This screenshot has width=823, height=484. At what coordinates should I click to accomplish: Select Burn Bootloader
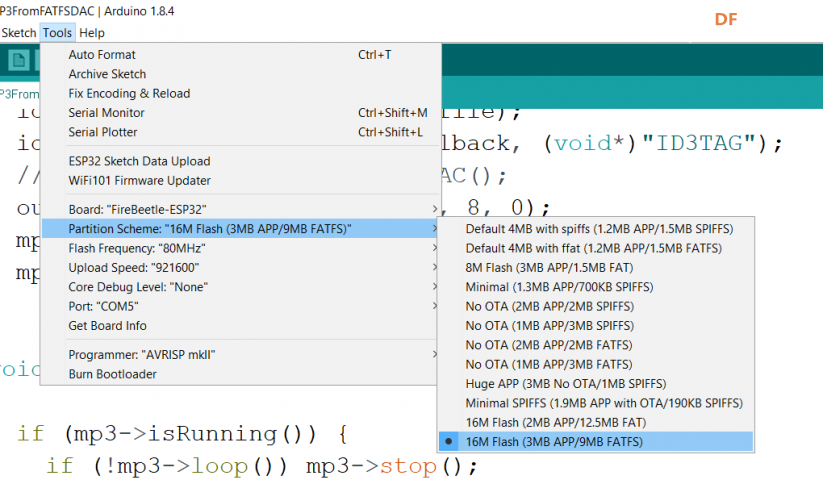pyautogui.click(x=241, y=374)
